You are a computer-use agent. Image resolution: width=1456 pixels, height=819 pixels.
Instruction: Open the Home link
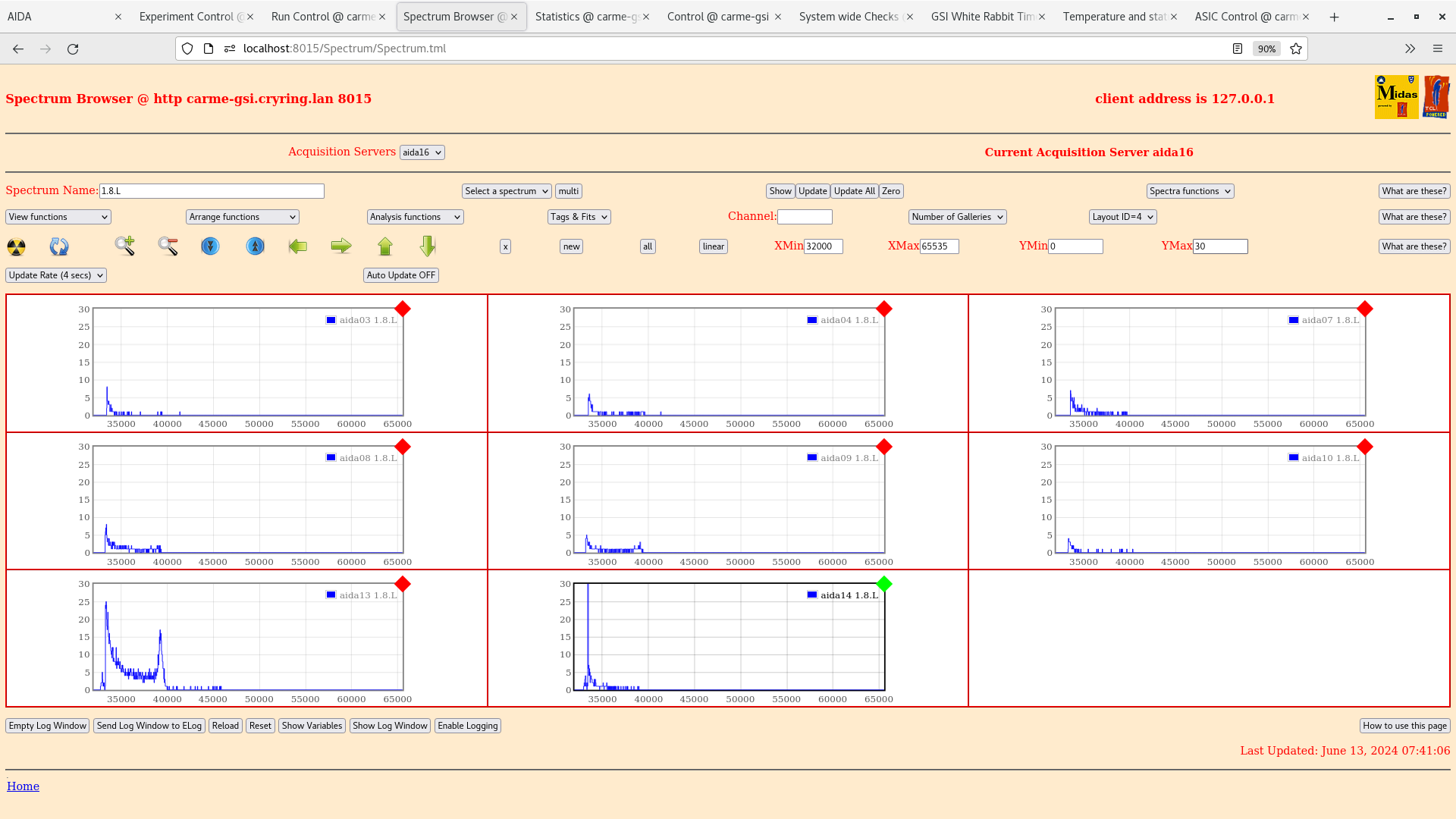coord(23,786)
